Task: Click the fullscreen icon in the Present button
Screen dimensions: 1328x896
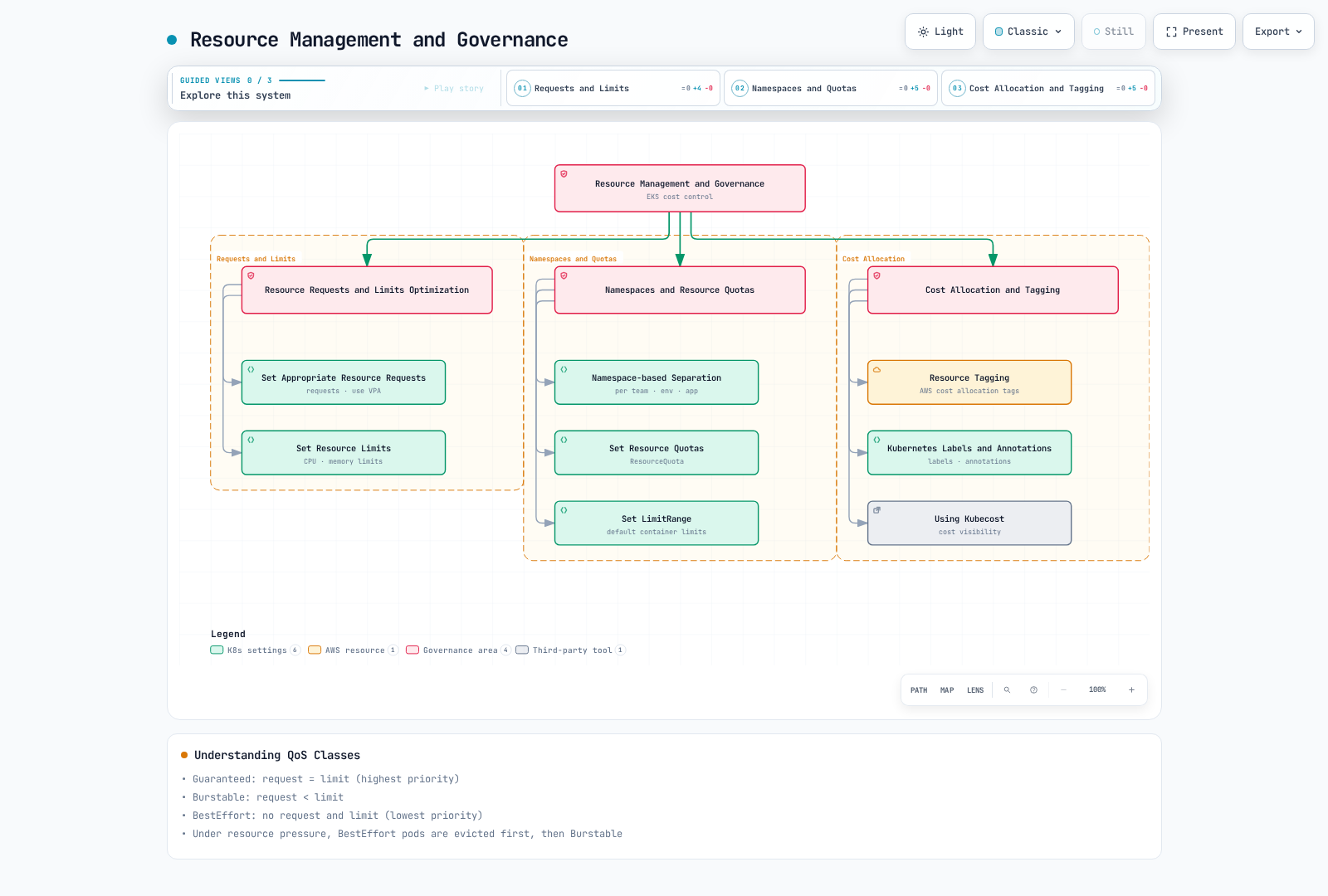Action: pyautogui.click(x=1171, y=32)
